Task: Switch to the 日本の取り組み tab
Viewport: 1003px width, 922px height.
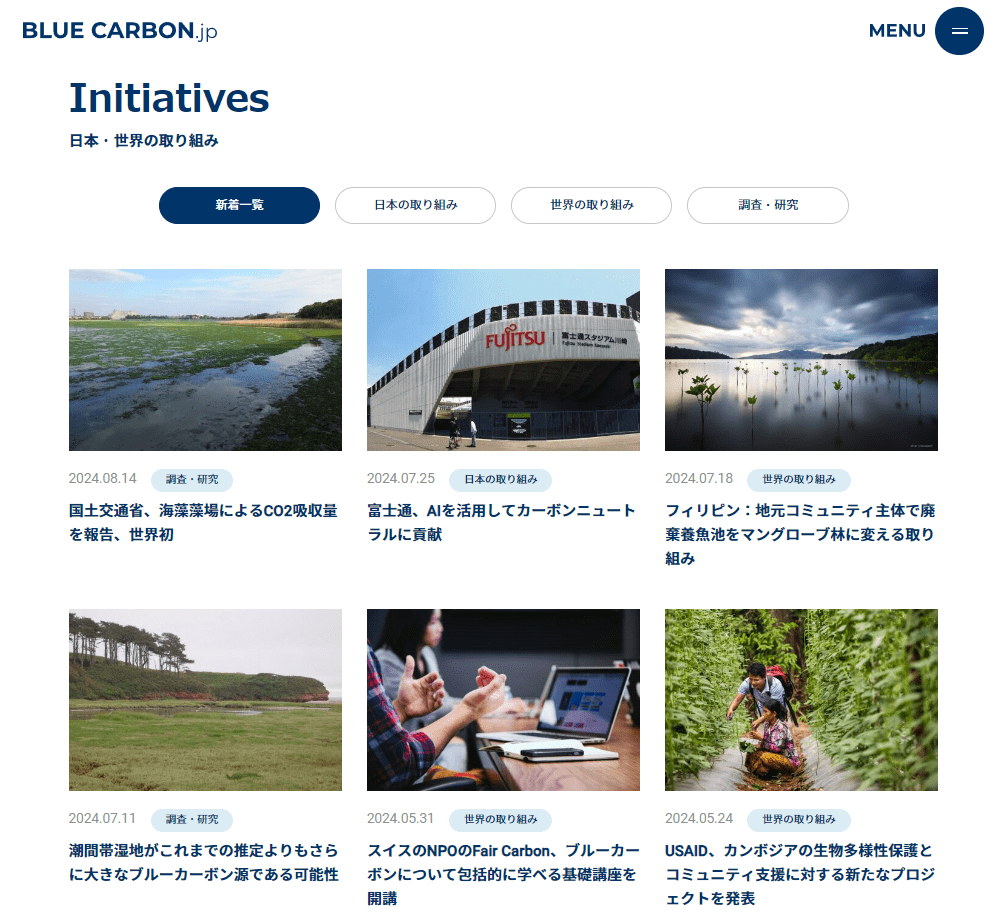Action: point(415,205)
